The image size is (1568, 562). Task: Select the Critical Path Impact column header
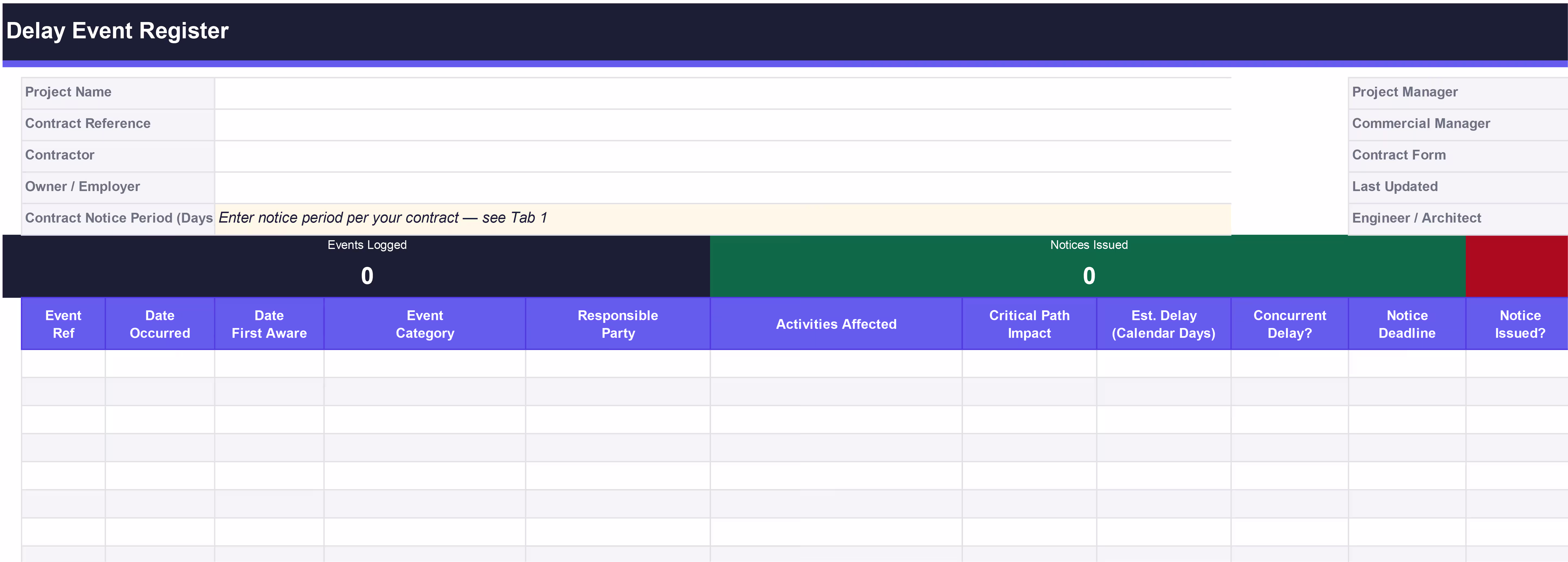click(1029, 324)
